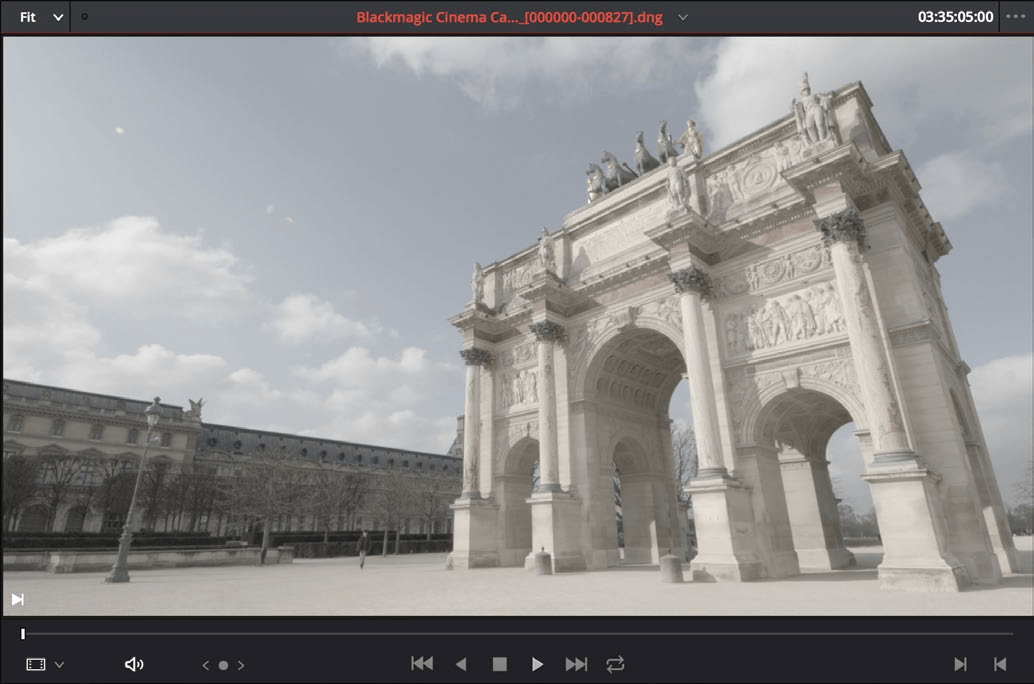This screenshot has width=1034, height=684.
Task: Step forward with the right jog arrow
Action: [241, 665]
